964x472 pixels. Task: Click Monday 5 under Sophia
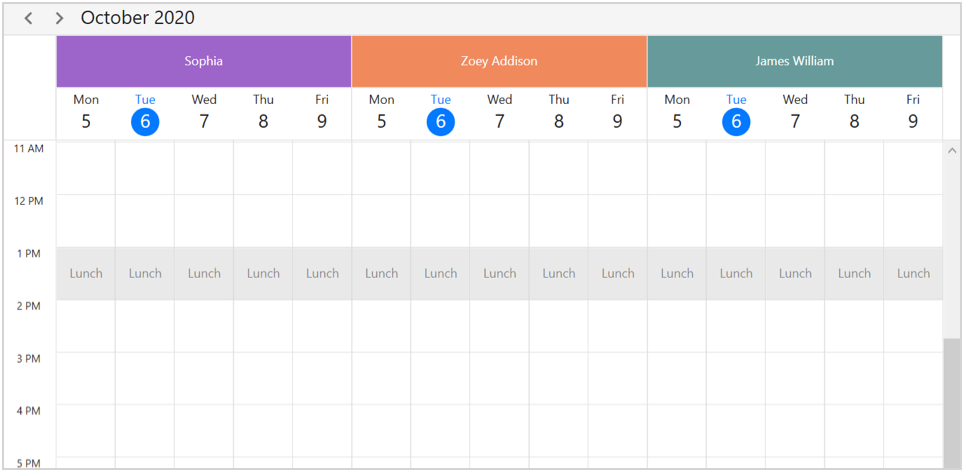click(86, 114)
